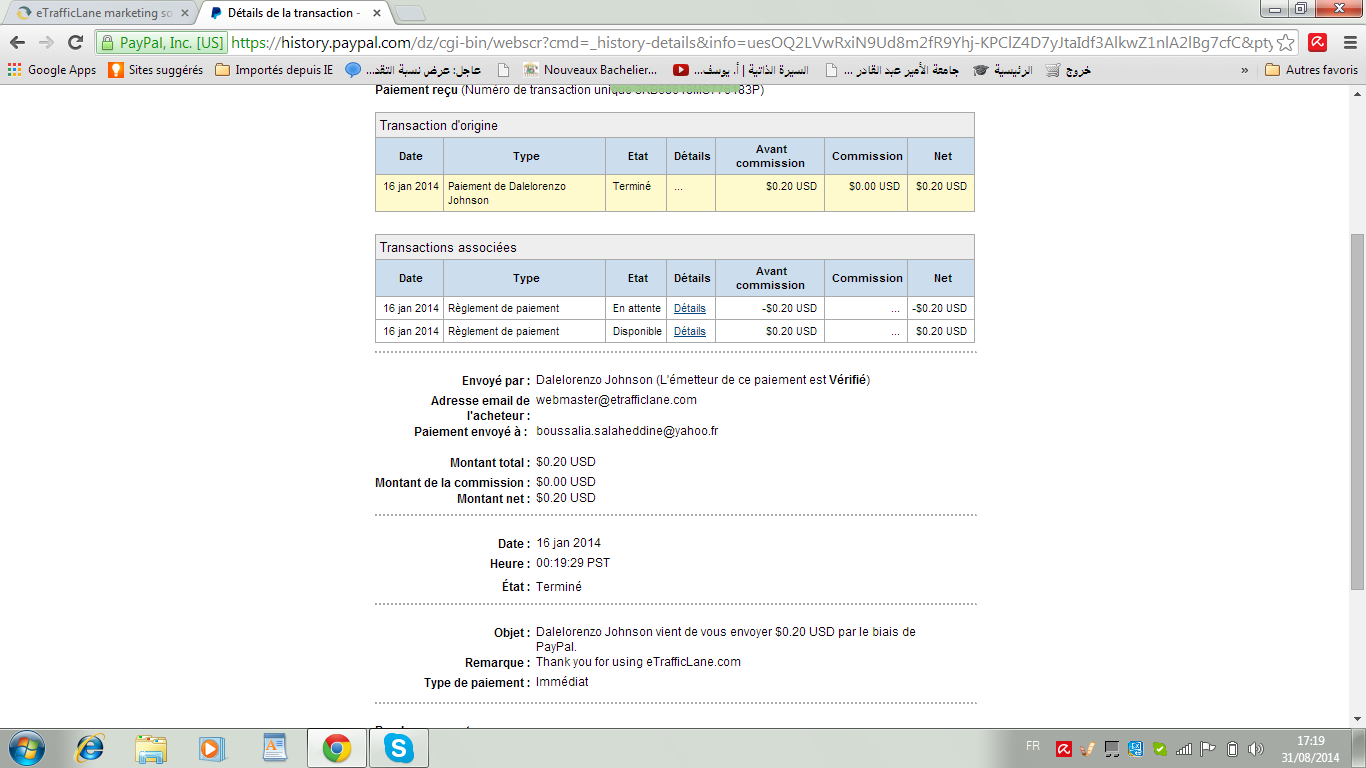1366x768 pixels.
Task: Open the Action Center flag icon
Action: point(1208,748)
